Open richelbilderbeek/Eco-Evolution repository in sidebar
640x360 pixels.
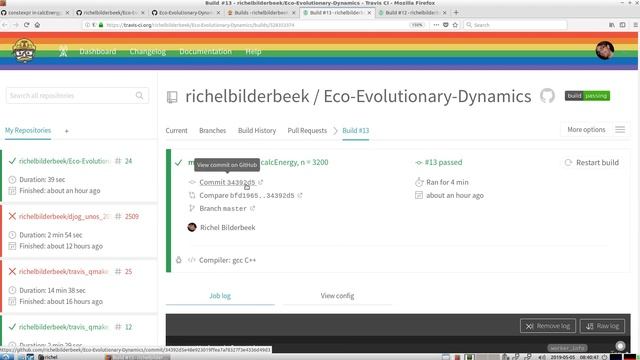pyautogui.click(x=64, y=161)
